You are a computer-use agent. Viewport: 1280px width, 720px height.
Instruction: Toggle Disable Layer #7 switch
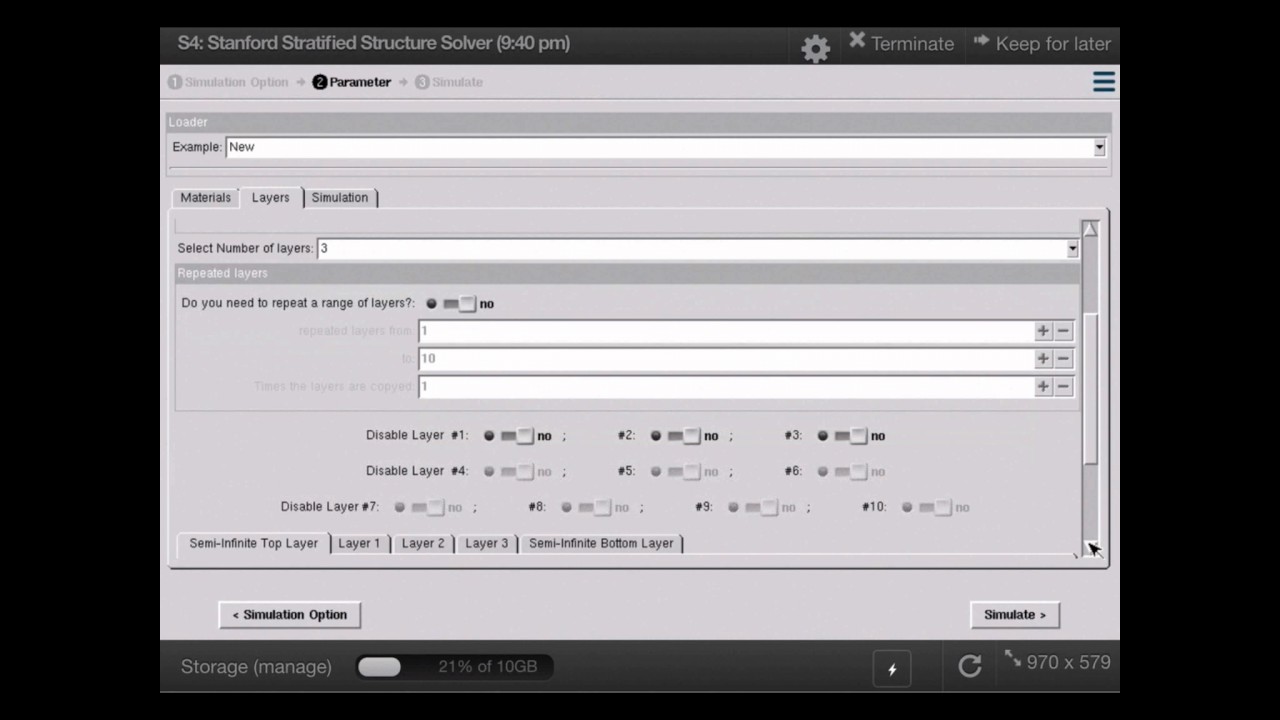428,508
